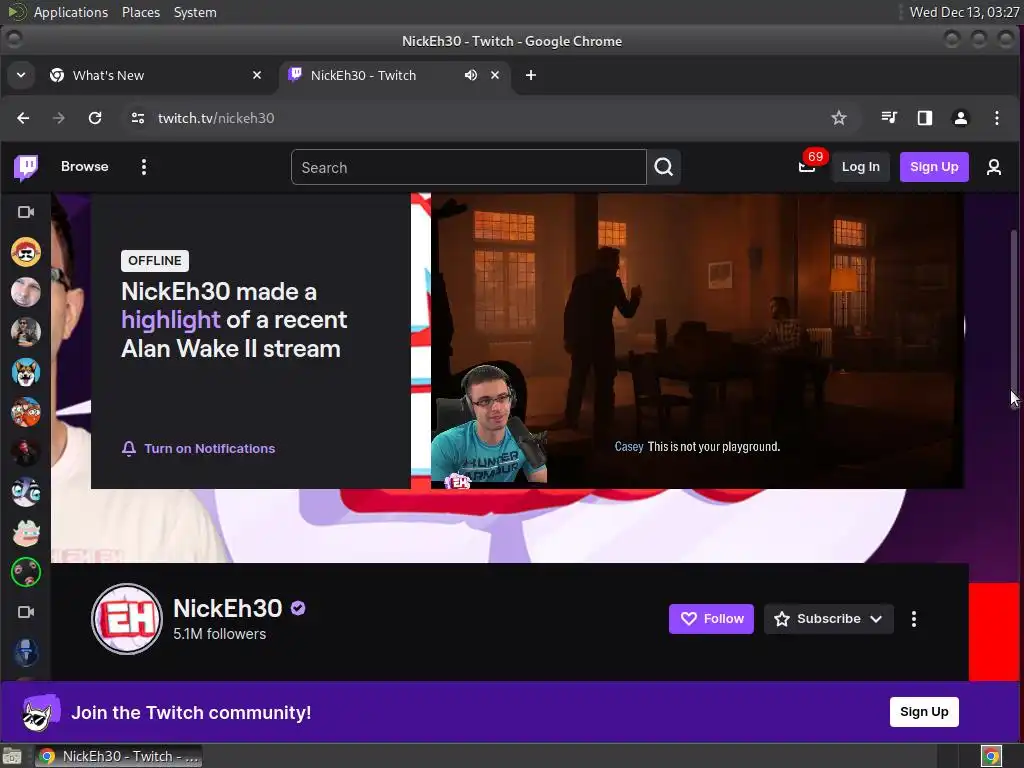Open the user account icon menu
The width and height of the screenshot is (1024, 768).
click(993, 167)
